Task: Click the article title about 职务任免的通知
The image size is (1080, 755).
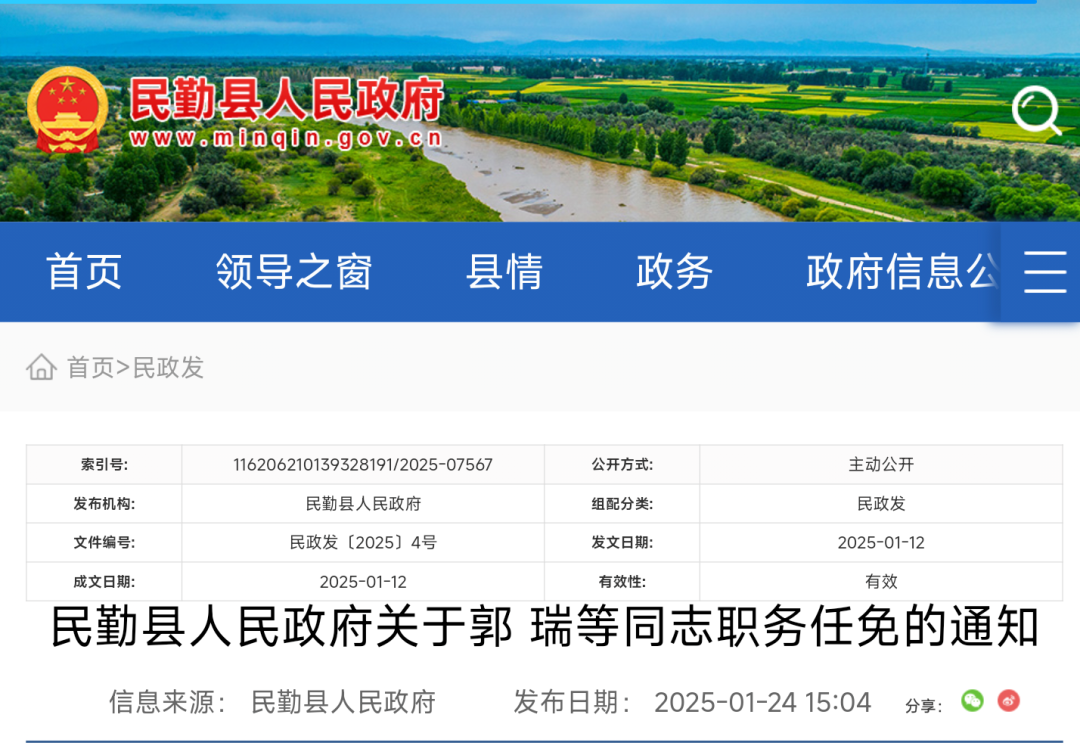Action: [545, 628]
